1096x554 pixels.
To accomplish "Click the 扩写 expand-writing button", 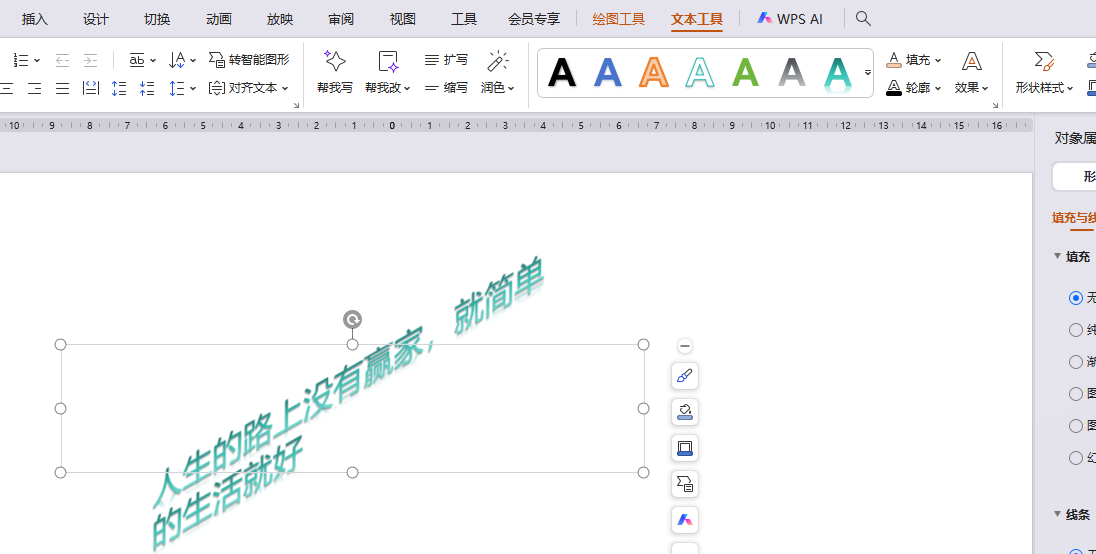I will point(446,60).
